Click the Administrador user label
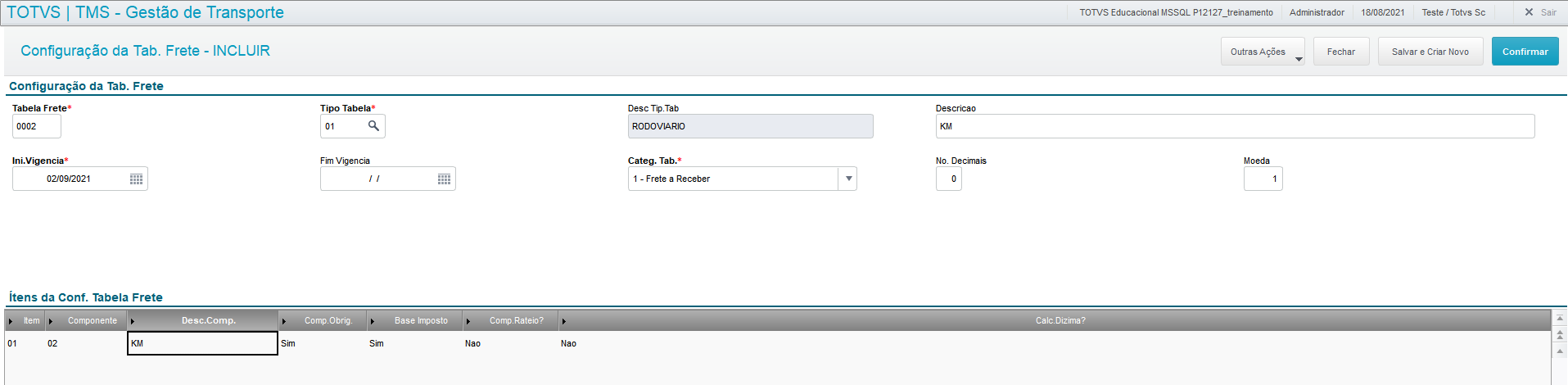 pos(1317,12)
